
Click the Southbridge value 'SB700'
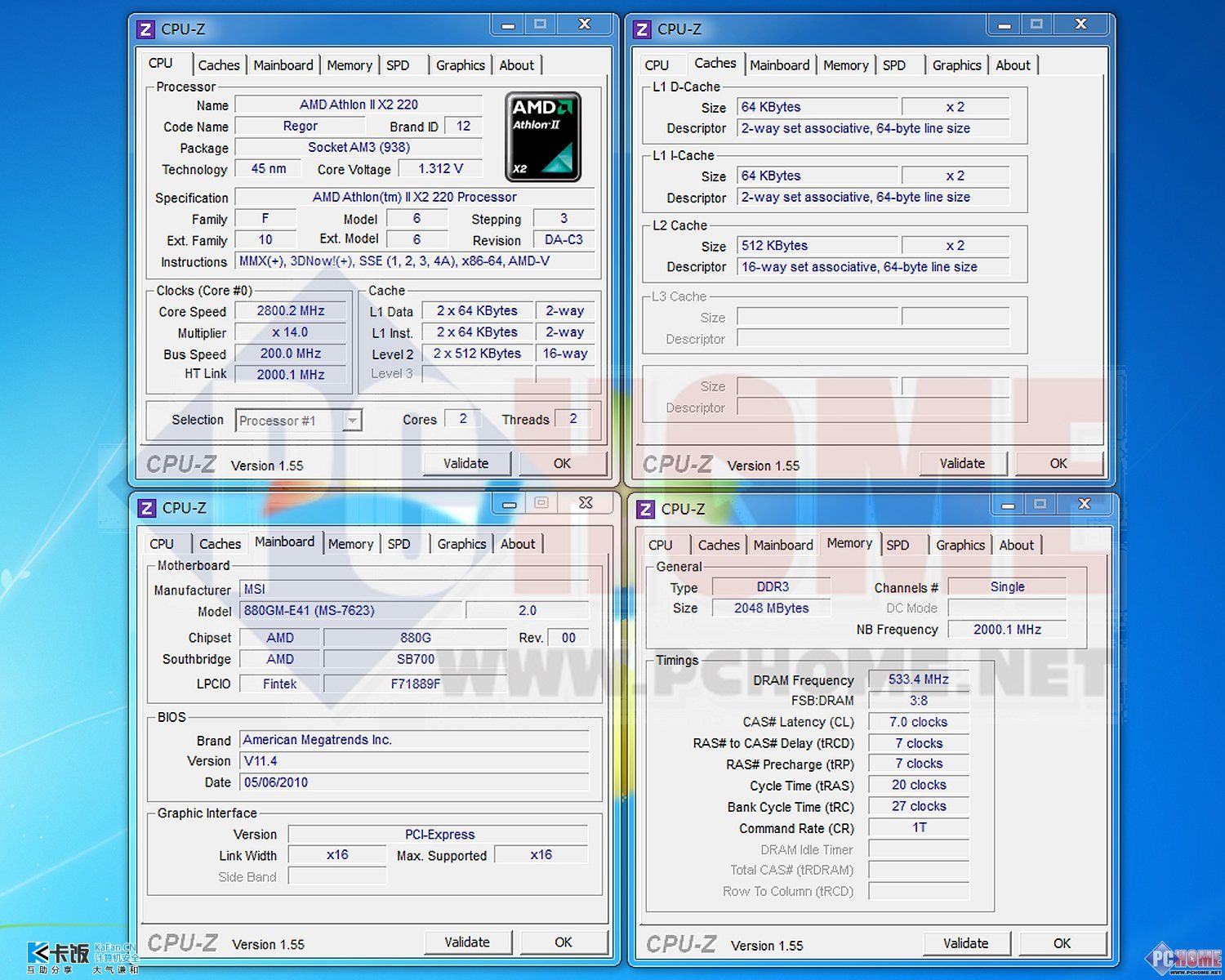[416, 659]
